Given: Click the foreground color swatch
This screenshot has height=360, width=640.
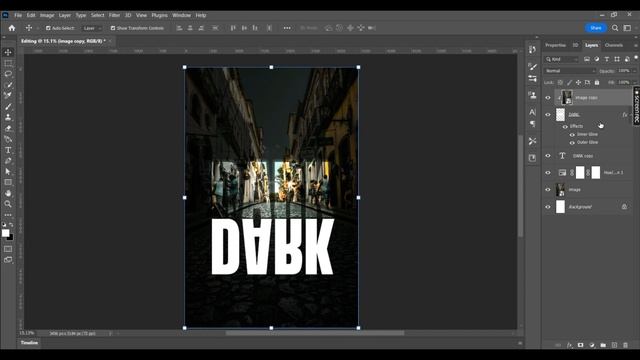Looking at the screenshot, I should coord(5,233).
